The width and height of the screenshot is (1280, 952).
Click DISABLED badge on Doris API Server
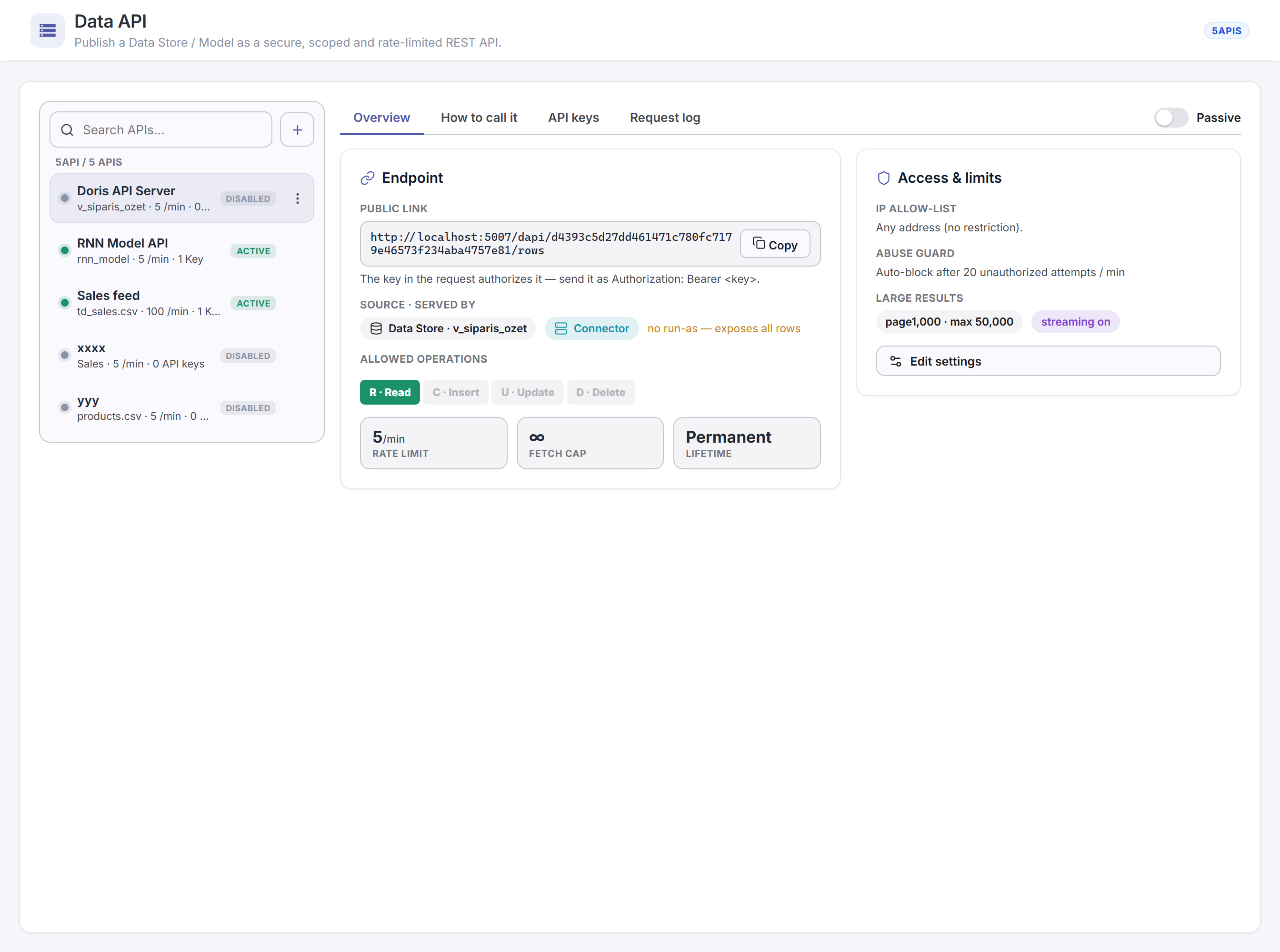click(248, 198)
